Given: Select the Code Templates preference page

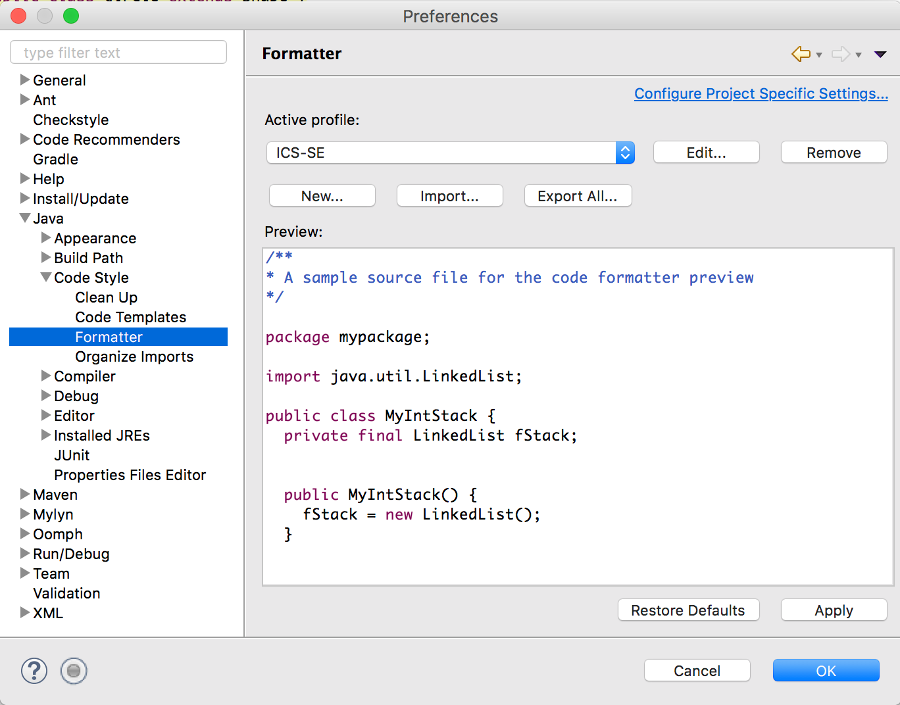Looking at the screenshot, I should pos(130,317).
